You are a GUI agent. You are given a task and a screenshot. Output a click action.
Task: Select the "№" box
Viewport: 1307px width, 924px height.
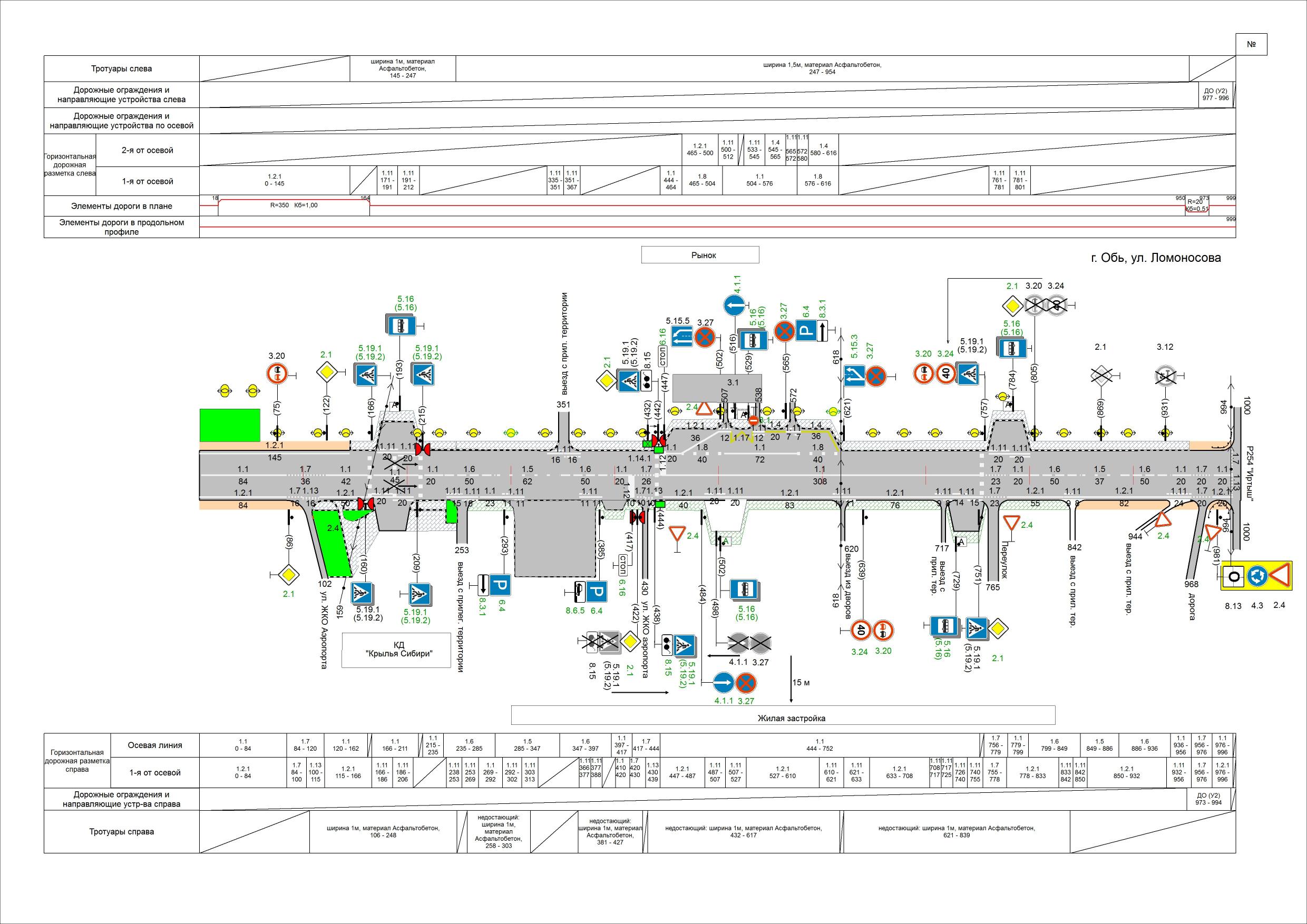1251,44
